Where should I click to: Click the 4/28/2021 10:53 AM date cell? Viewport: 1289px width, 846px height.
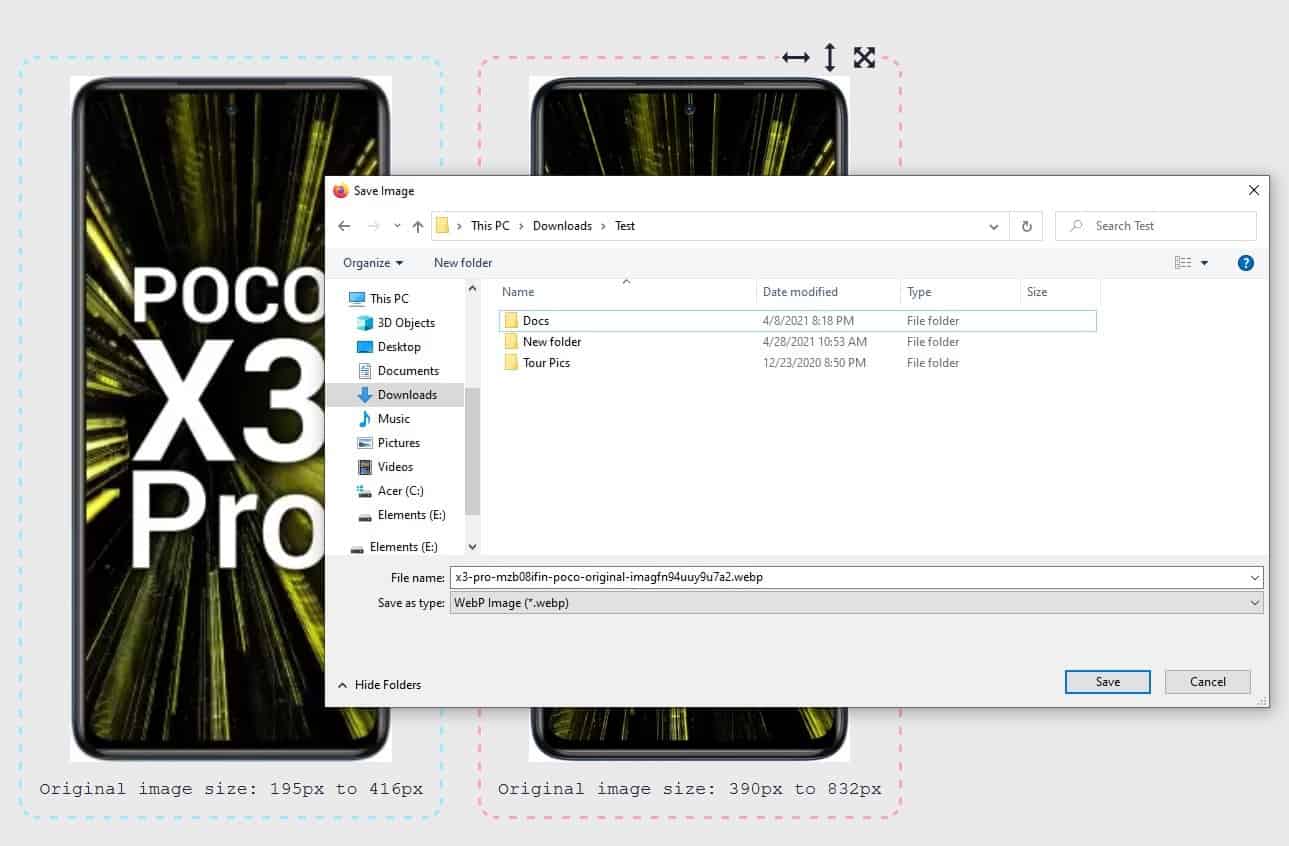coord(814,342)
